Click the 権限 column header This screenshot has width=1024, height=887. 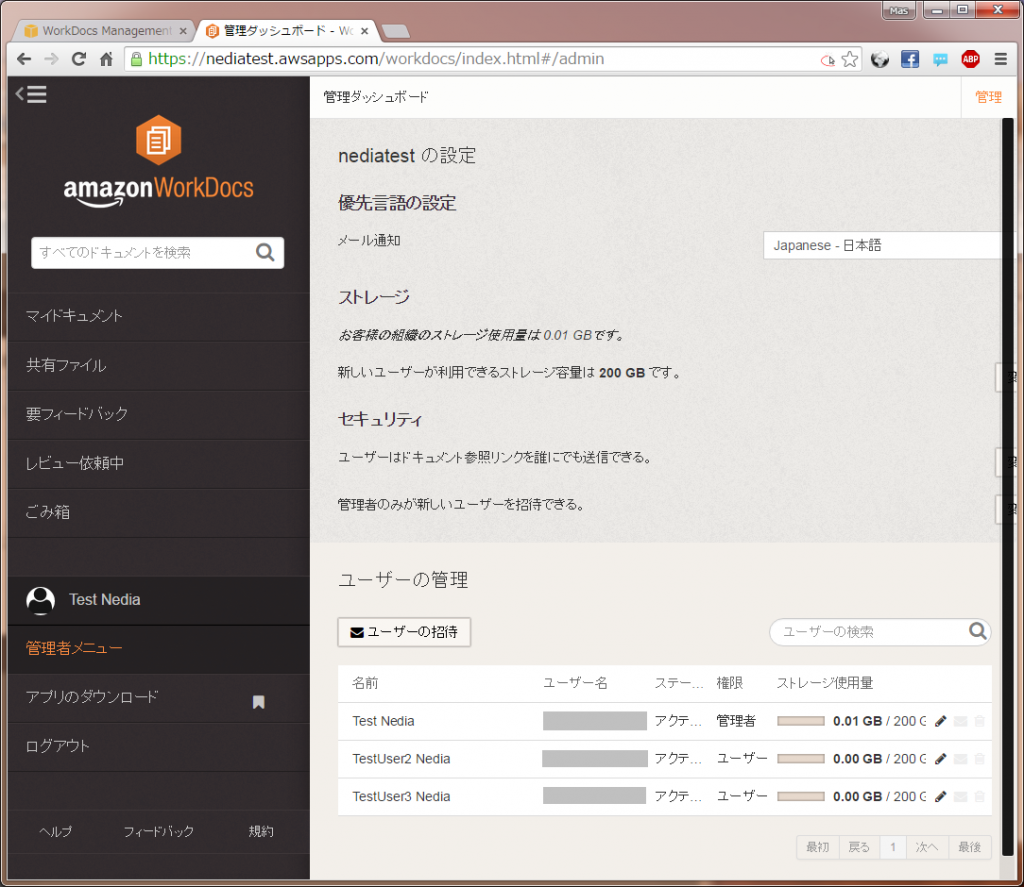click(729, 683)
